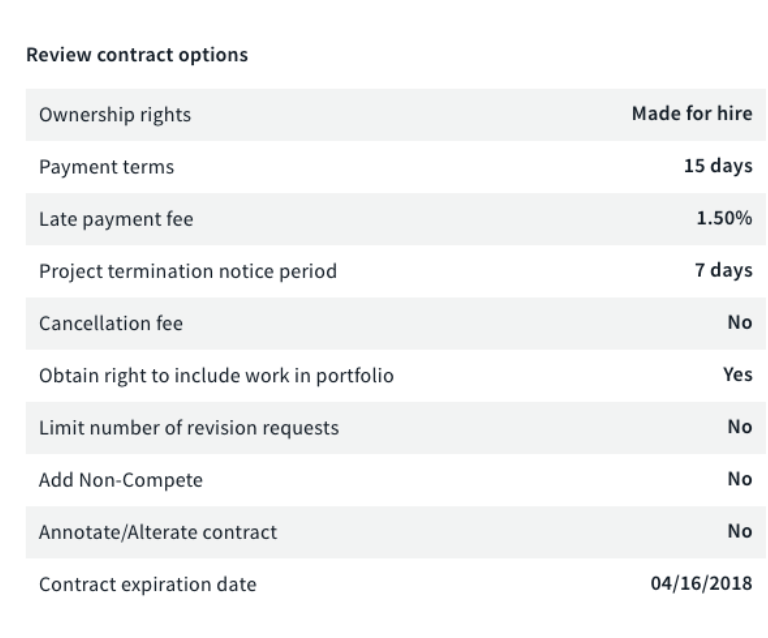Click the 1.50% late fee value
Image resolution: width=768 pixels, height=638 pixels.
(724, 218)
